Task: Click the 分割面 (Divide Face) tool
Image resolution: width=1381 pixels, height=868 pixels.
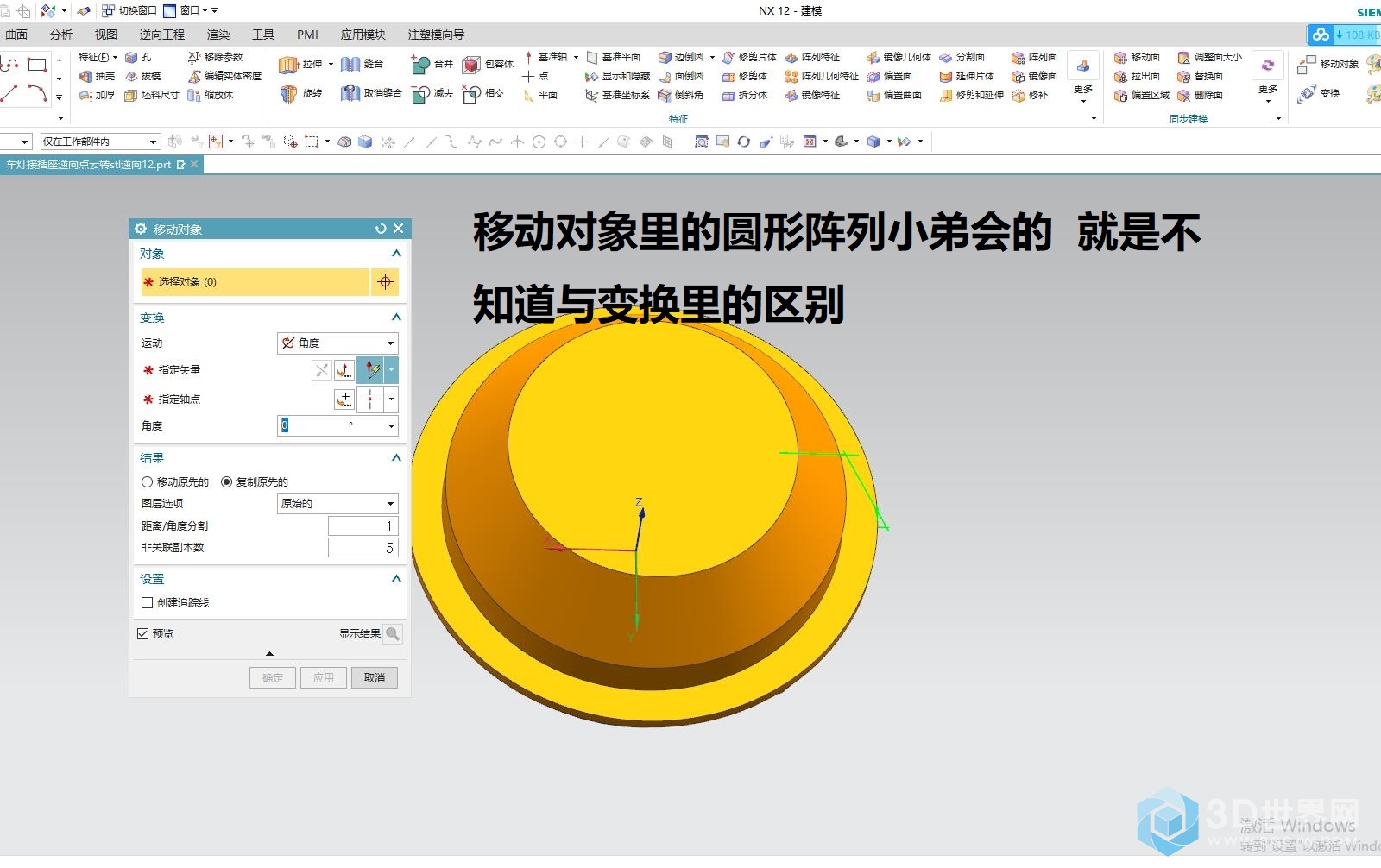Action: pos(962,57)
